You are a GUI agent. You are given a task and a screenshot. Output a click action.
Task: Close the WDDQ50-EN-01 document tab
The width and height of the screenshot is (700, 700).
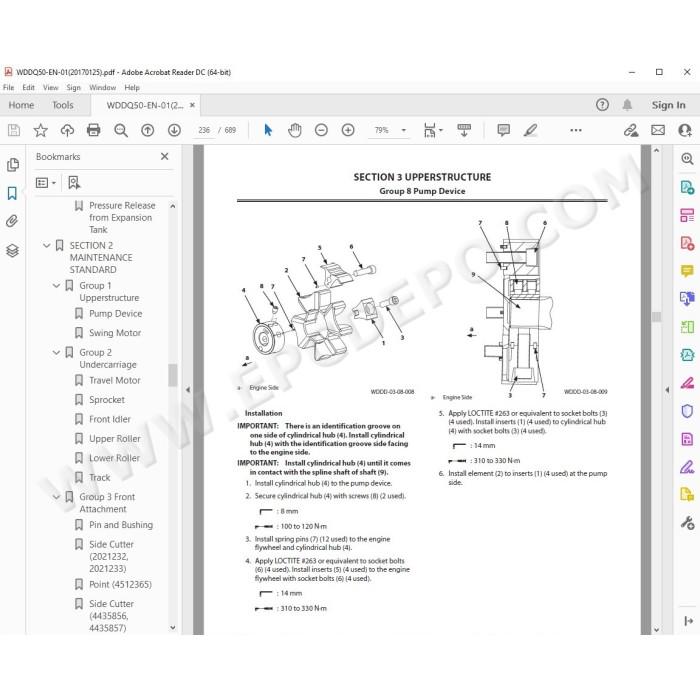(192, 105)
